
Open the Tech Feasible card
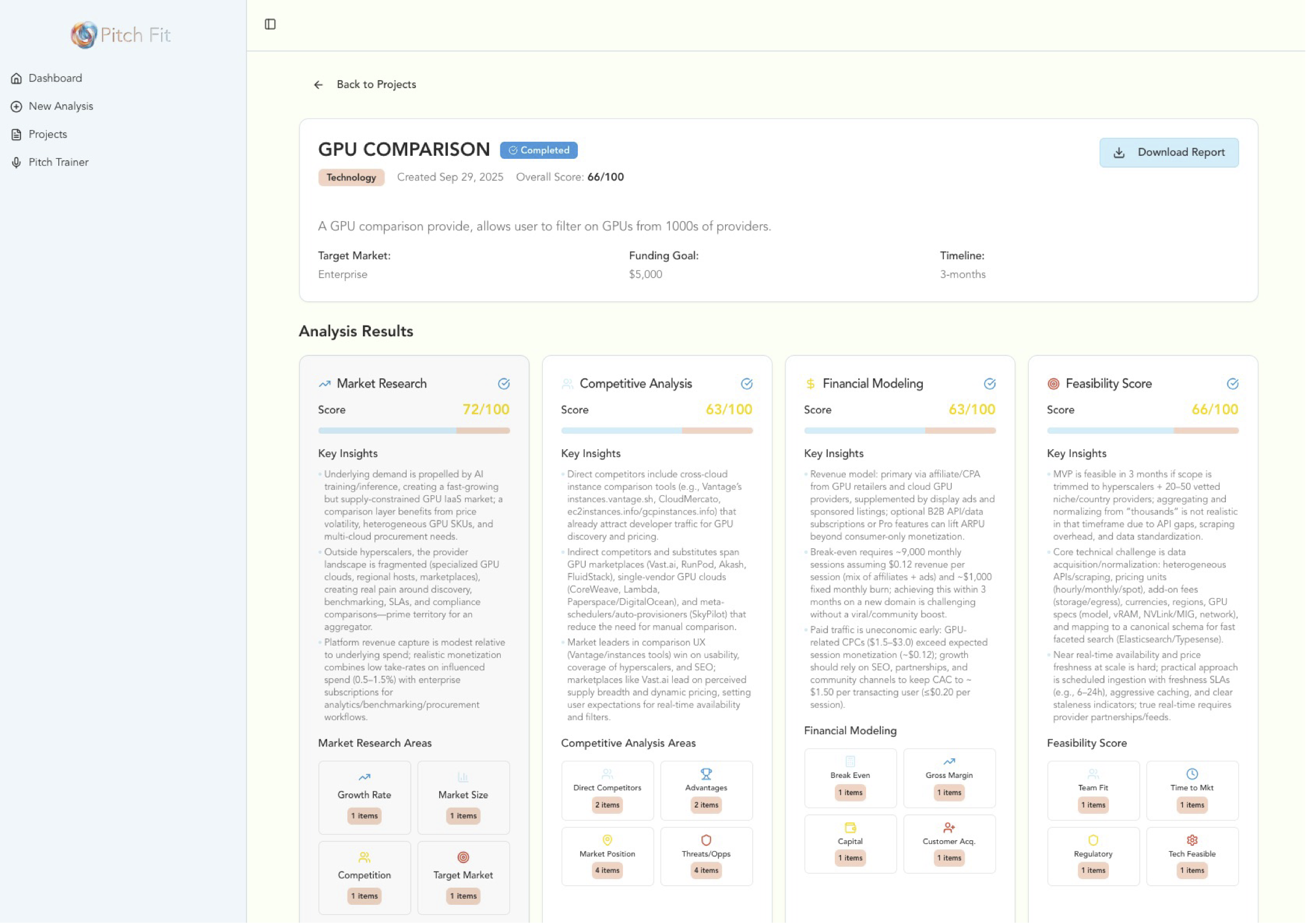[1191, 856]
